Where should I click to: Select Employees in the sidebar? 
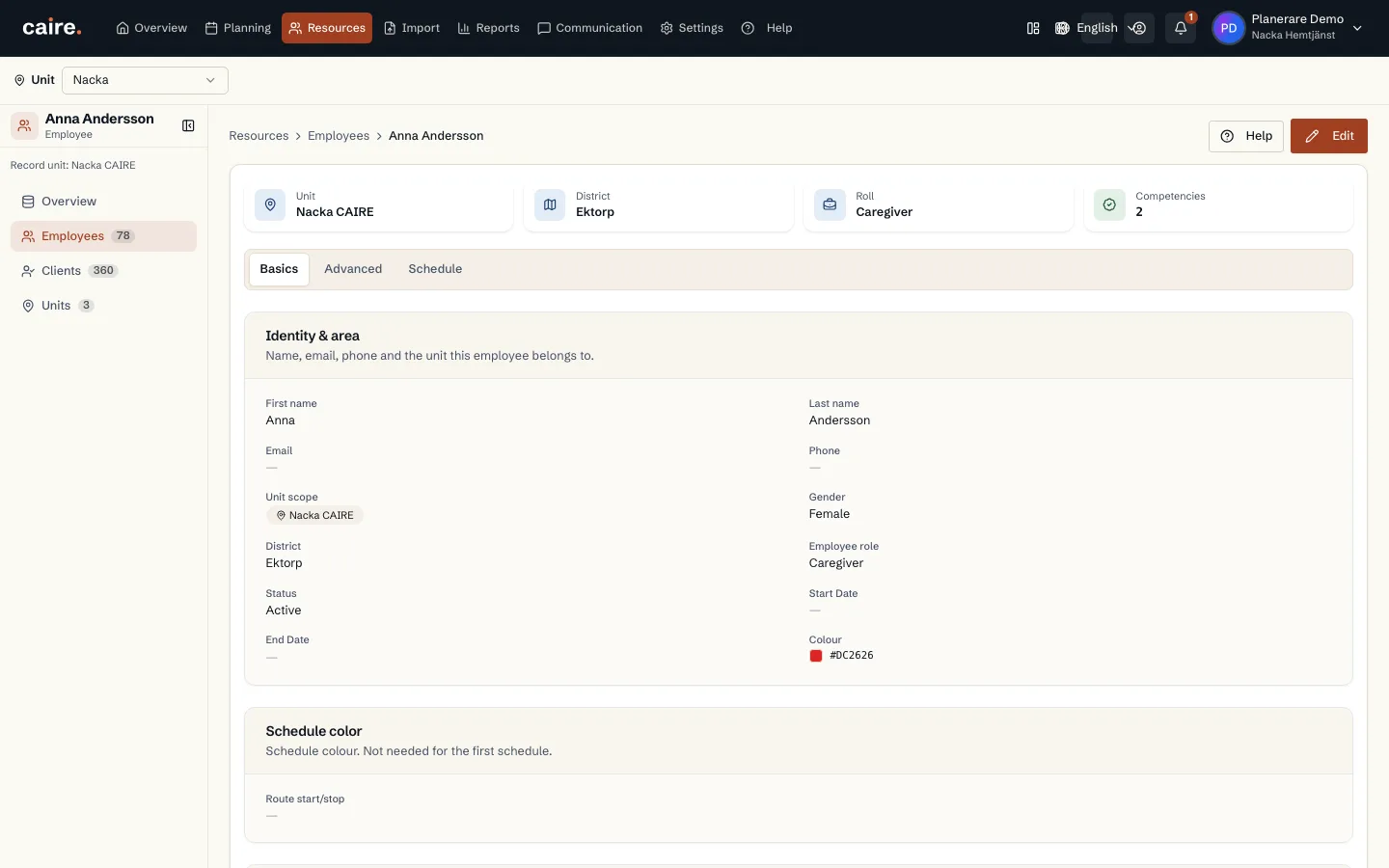pos(103,236)
